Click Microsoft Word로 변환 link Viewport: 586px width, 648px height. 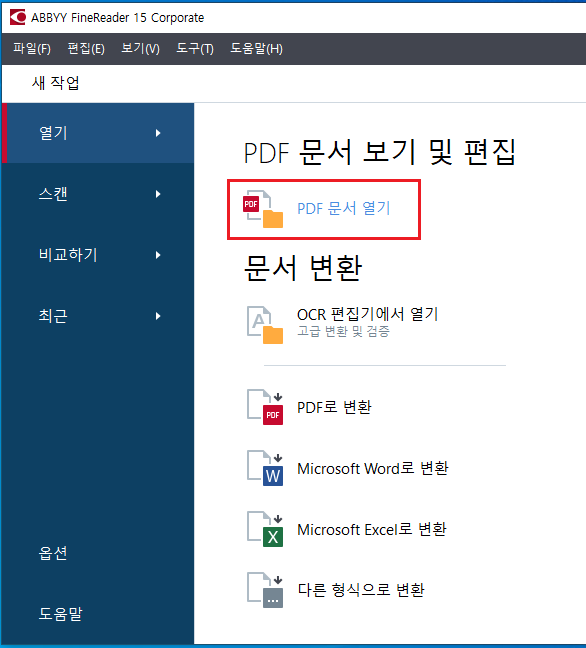coord(373,468)
